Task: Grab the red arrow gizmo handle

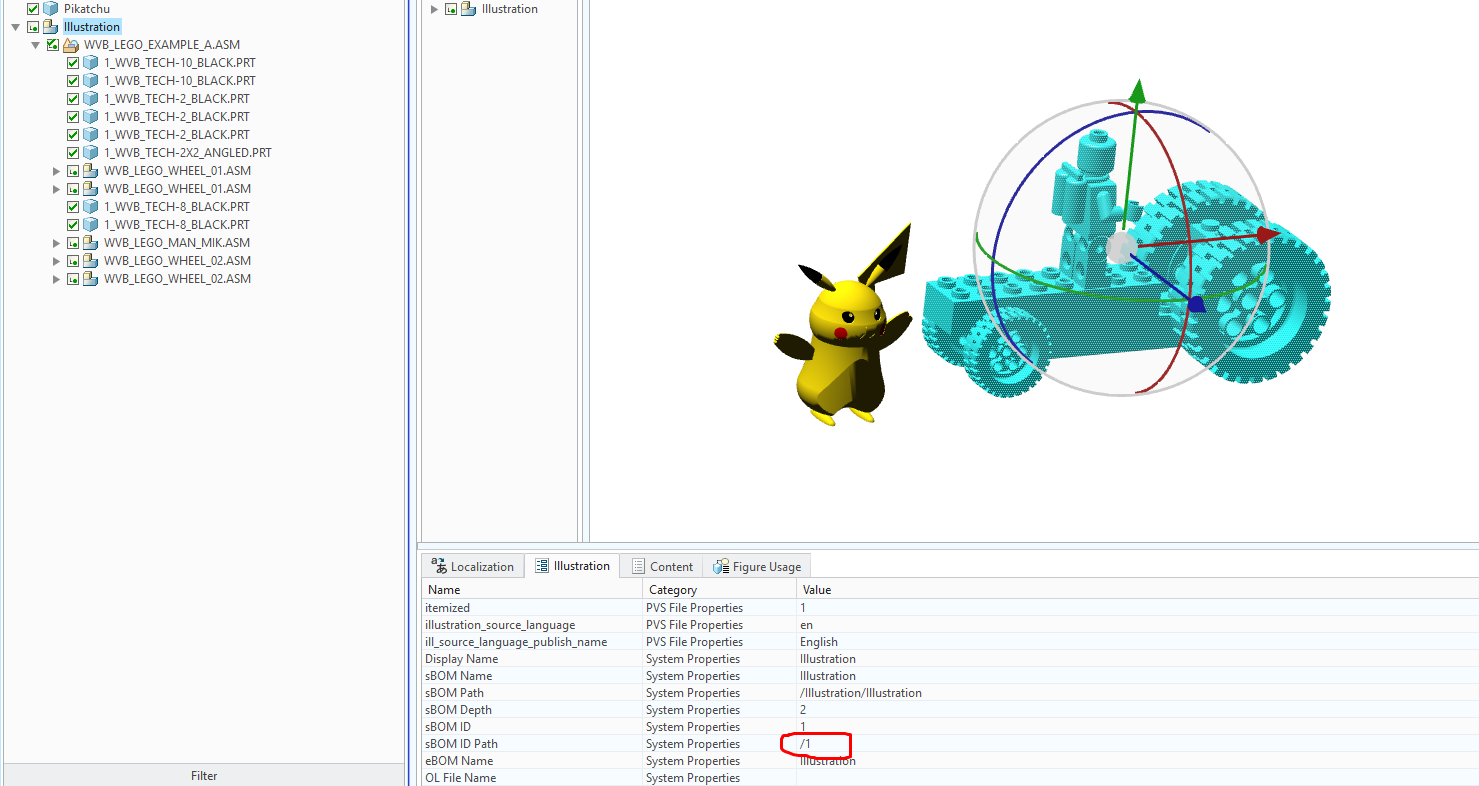Action: [1267, 235]
